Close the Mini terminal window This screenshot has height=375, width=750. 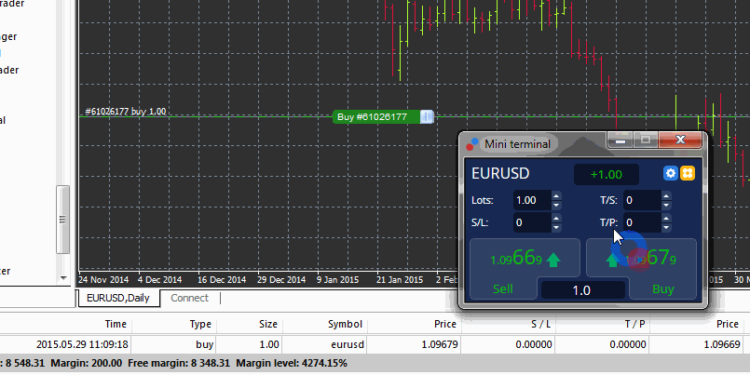click(x=681, y=140)
